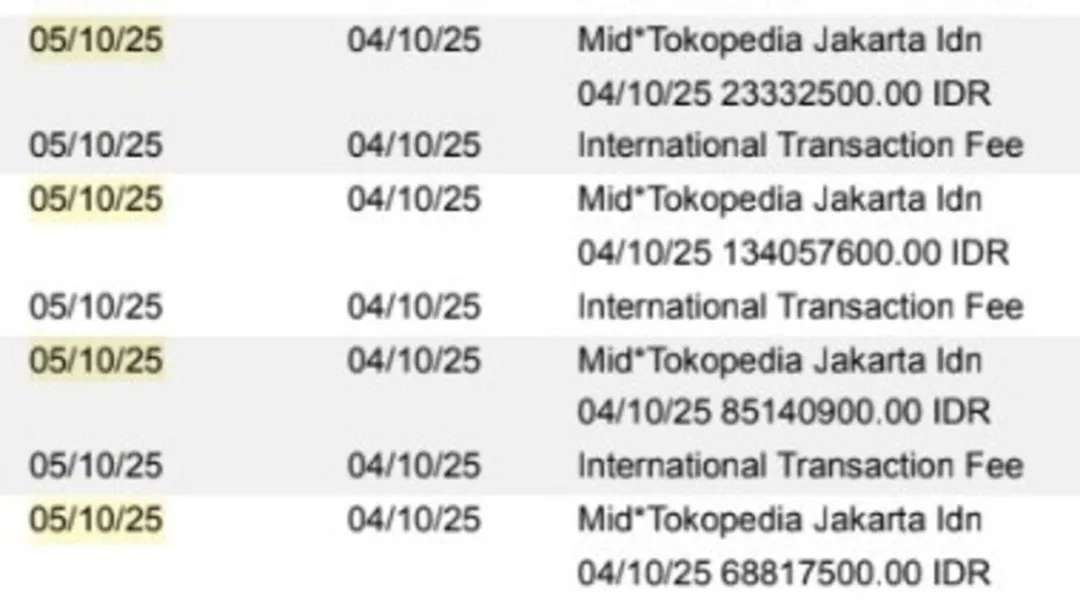Select Mid*Tokopedia description above the 85140900.00 amount

[x=779, y=360]
